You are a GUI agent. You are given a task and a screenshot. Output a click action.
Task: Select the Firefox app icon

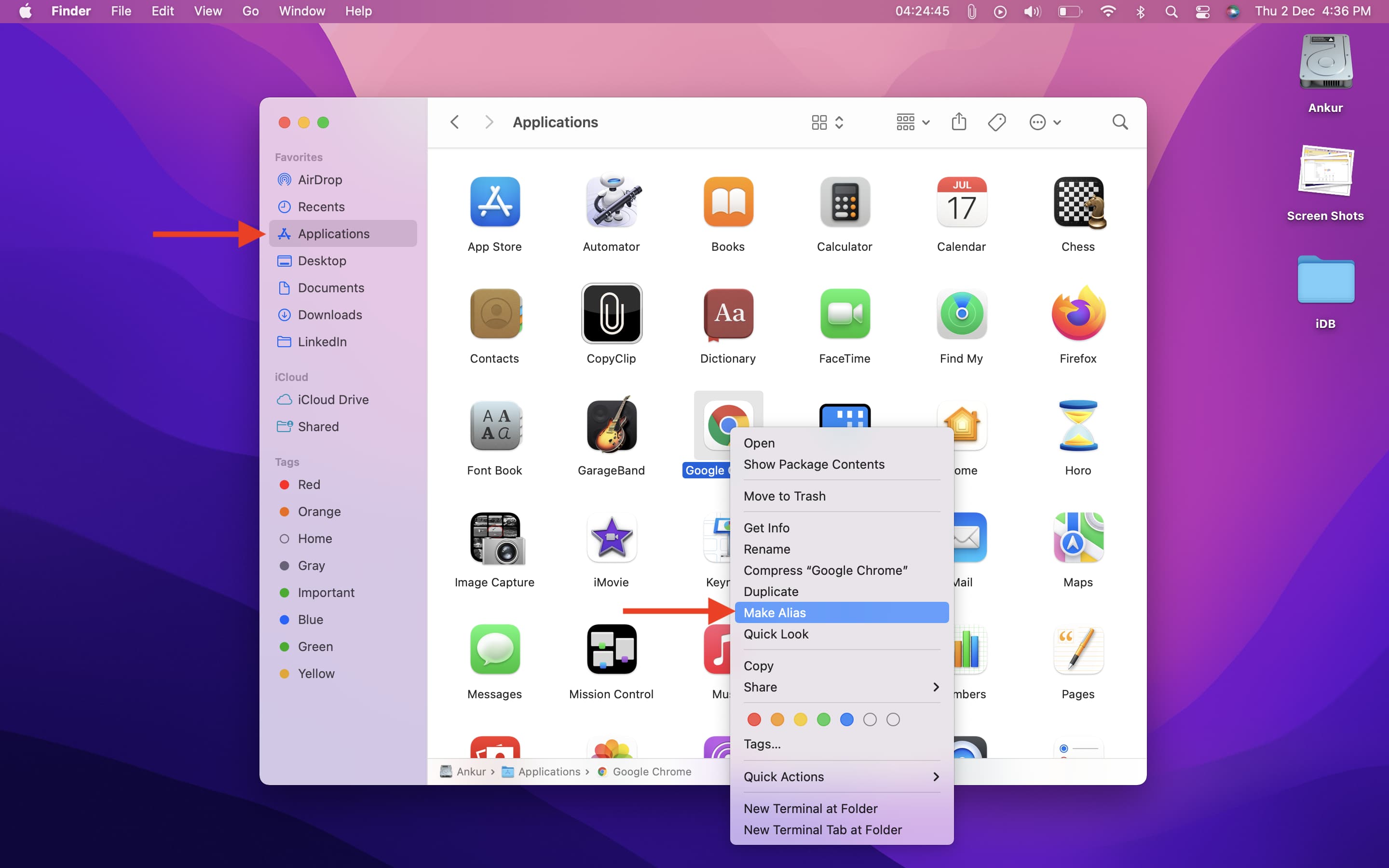pyautogui.click(x=1078, y=313)
